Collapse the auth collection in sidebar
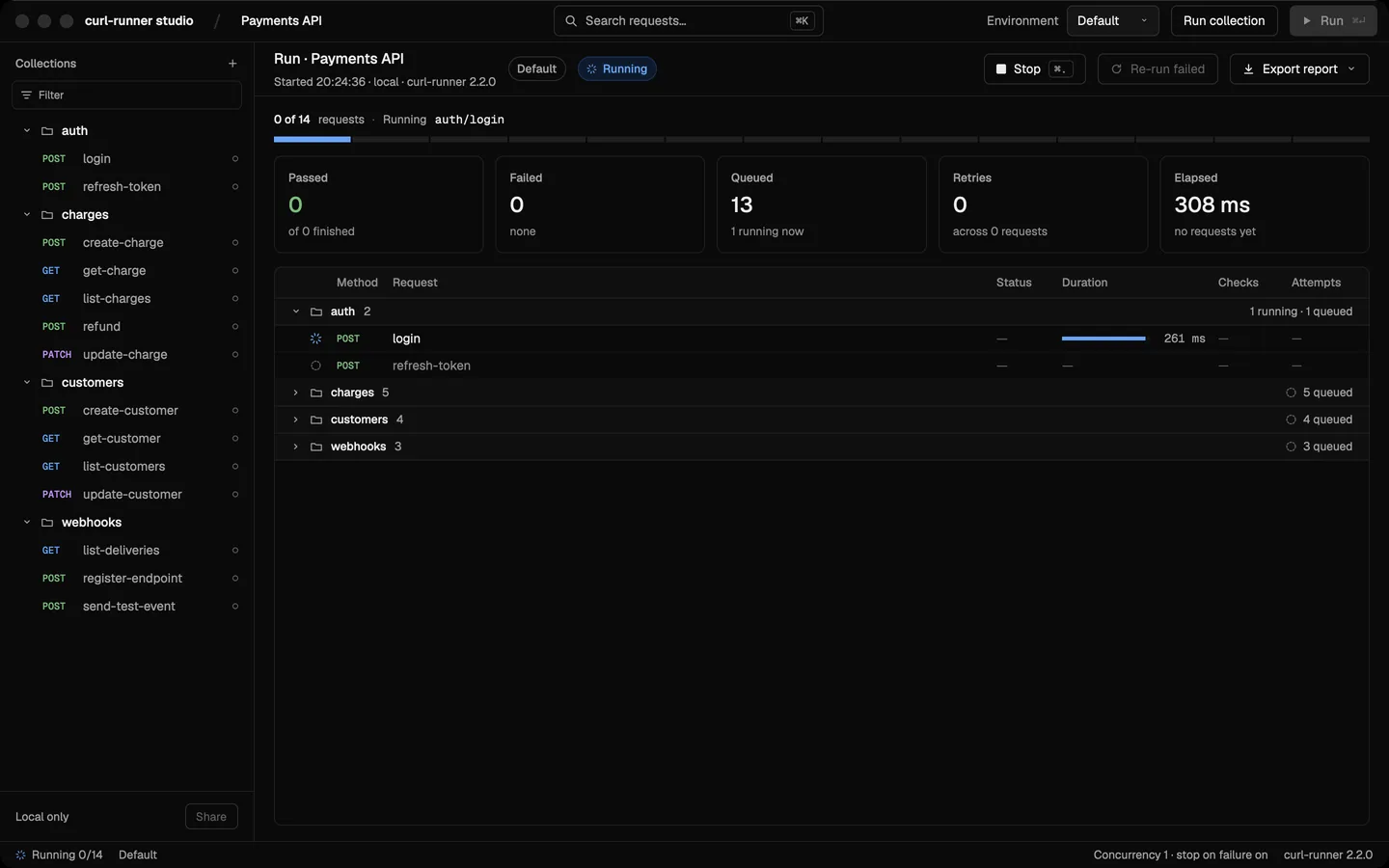Viewport: 1389px width, 868px height. coord(27,131)
